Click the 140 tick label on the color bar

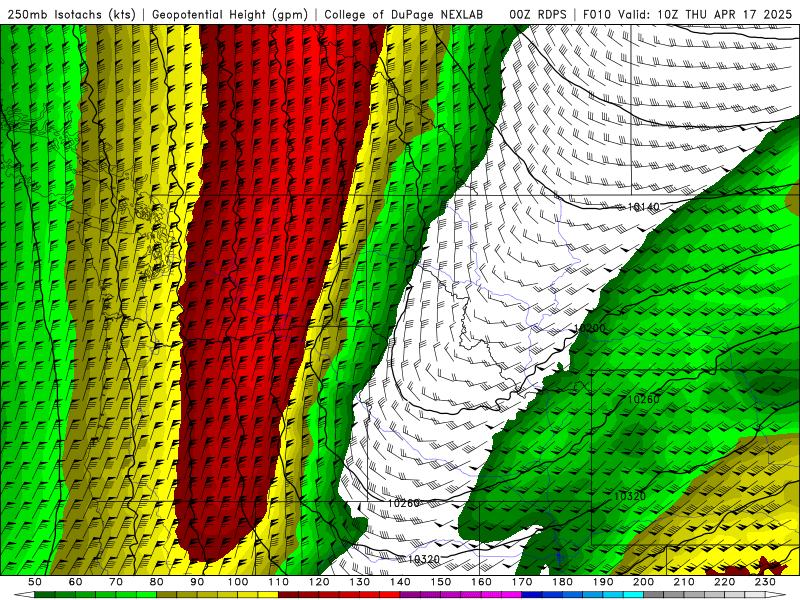(401, 582)
